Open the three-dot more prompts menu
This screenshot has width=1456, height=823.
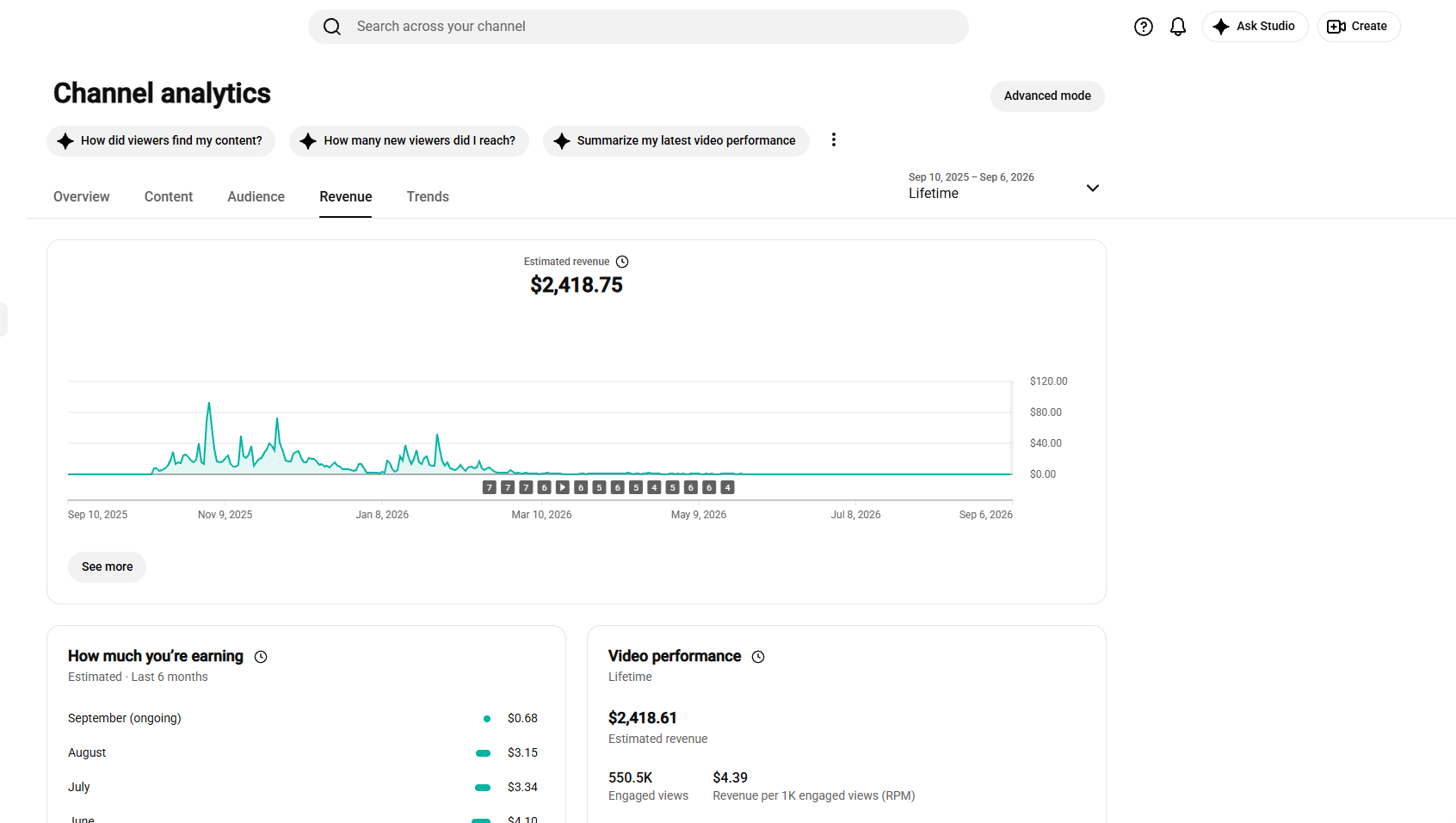833,139
